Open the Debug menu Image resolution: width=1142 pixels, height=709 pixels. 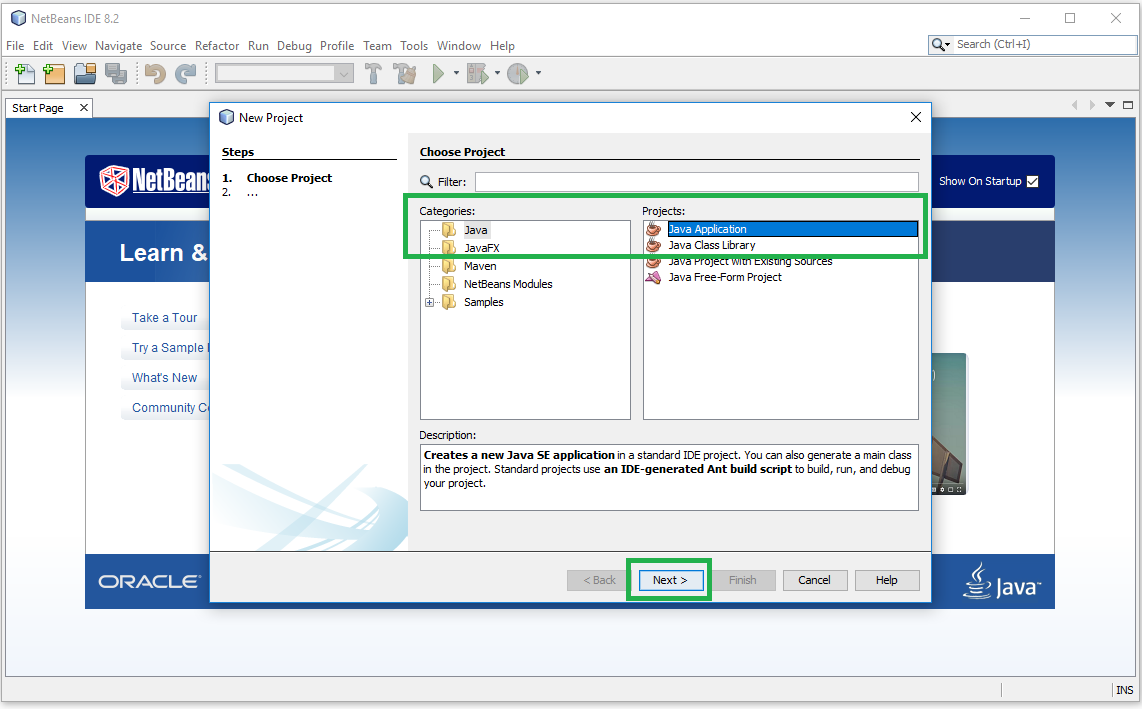click(294, 46)
